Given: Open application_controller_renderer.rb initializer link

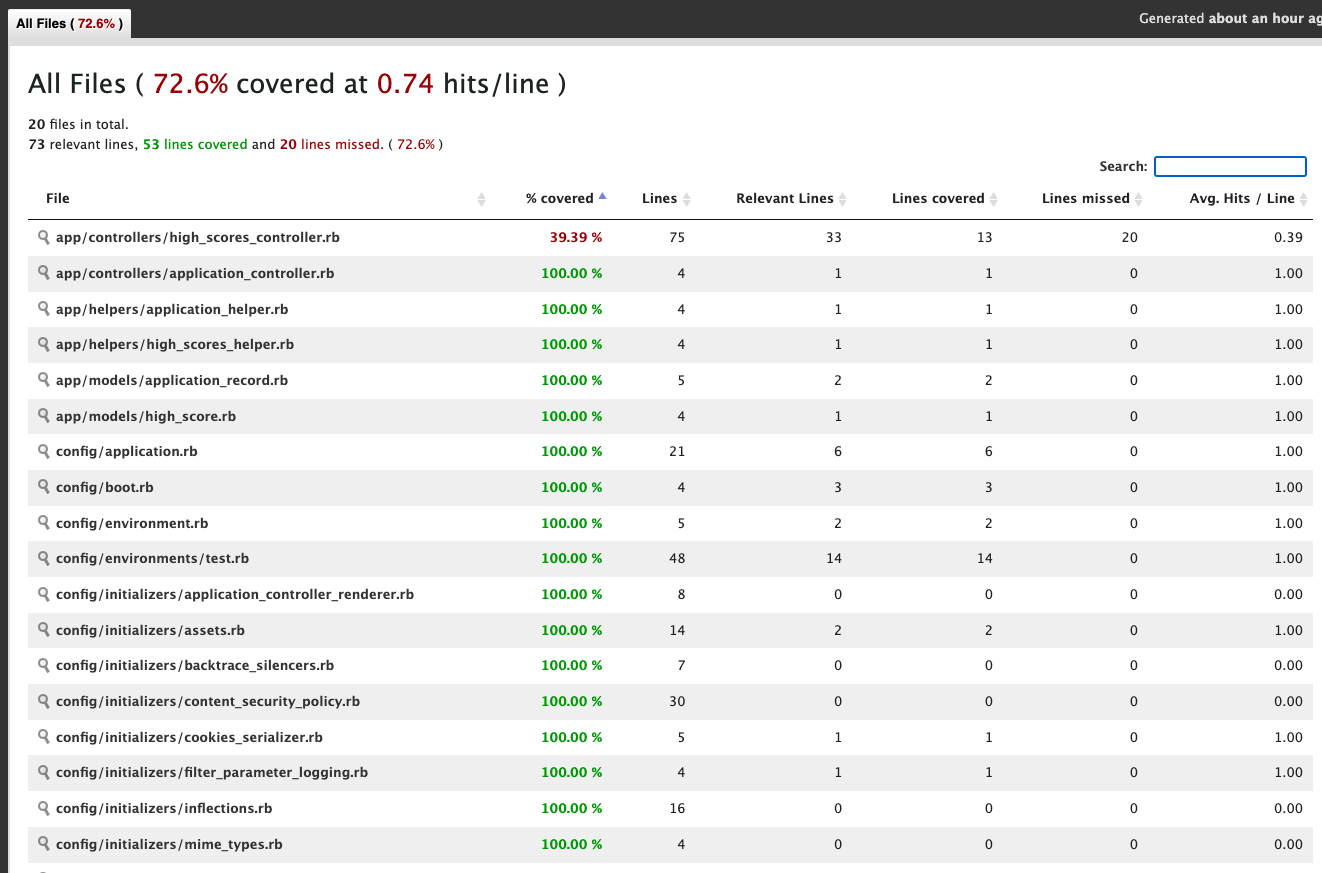Looking at the screenshot, I should [235, 594].
